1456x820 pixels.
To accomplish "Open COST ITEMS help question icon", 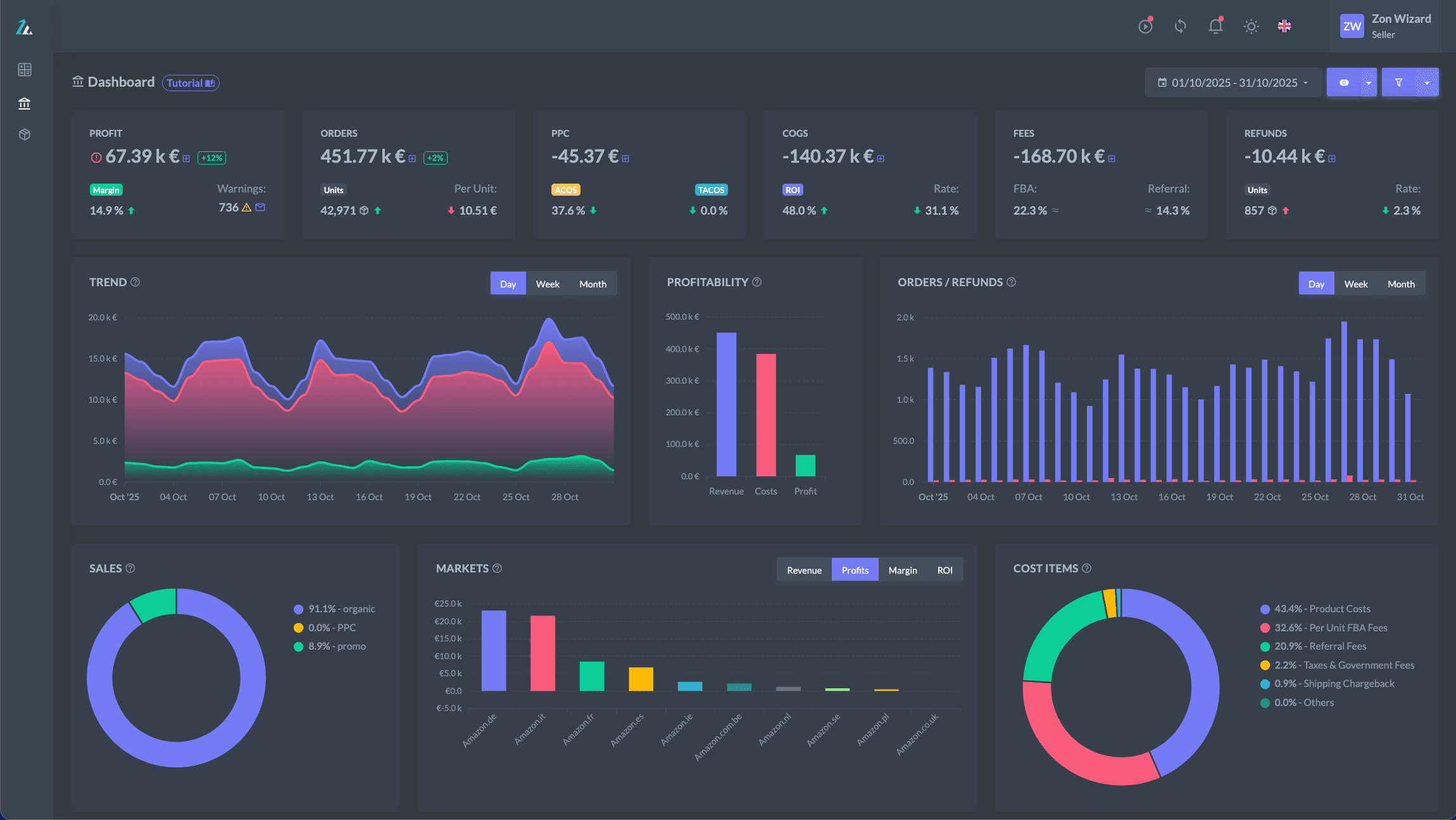I will pos(1086,569).
